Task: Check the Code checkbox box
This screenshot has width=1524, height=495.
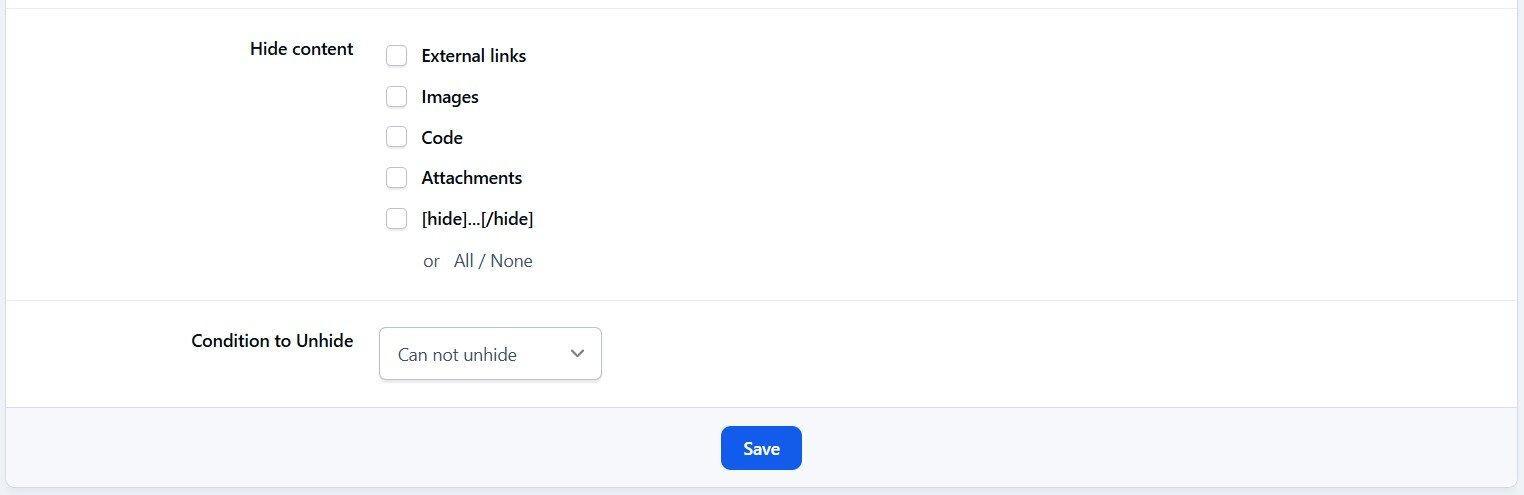Action: [x=397, y=137]
